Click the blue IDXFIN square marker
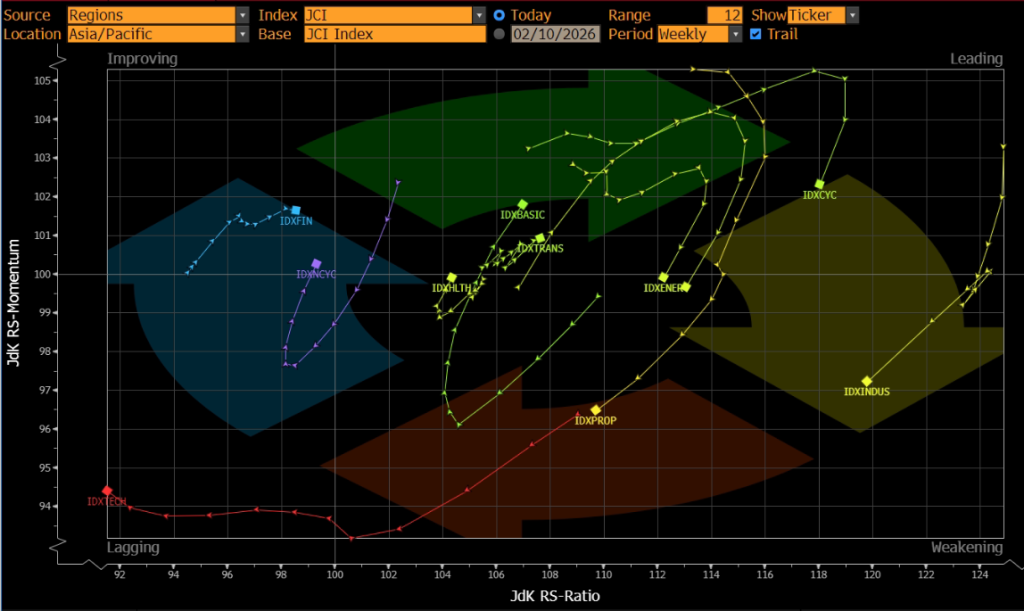This screenshot has width=1024, height=611. click(296, 210)
